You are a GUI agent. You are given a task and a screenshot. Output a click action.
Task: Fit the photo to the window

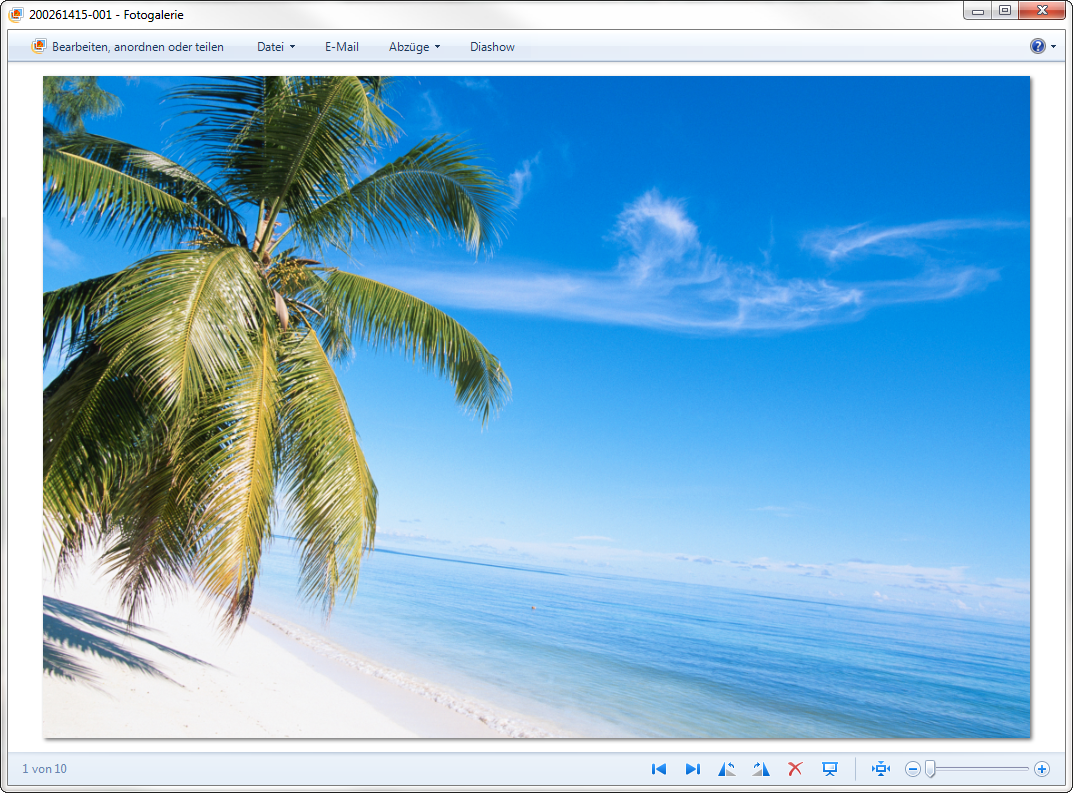(x=881, y=769)
